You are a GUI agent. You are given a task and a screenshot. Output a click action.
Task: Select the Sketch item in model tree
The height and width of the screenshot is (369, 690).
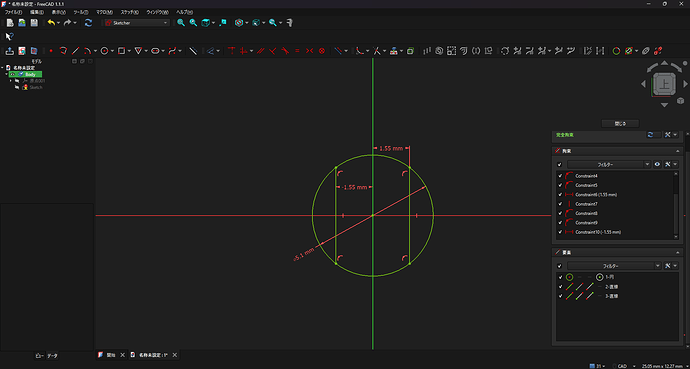(36, 88)
